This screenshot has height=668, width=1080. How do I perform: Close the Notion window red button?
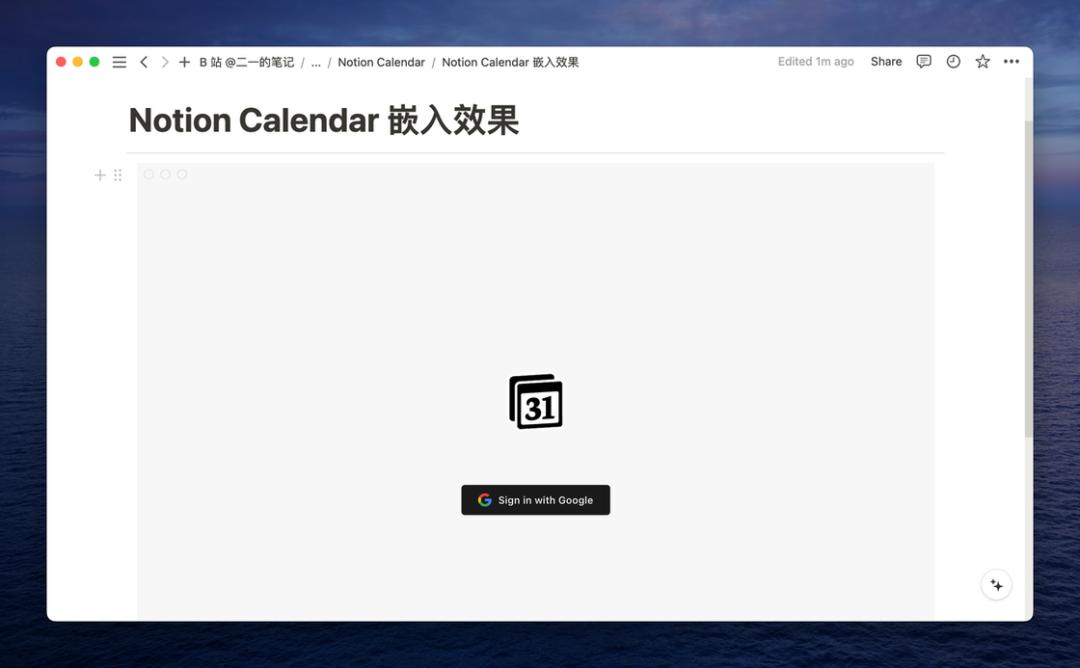[x=61, y=62]
